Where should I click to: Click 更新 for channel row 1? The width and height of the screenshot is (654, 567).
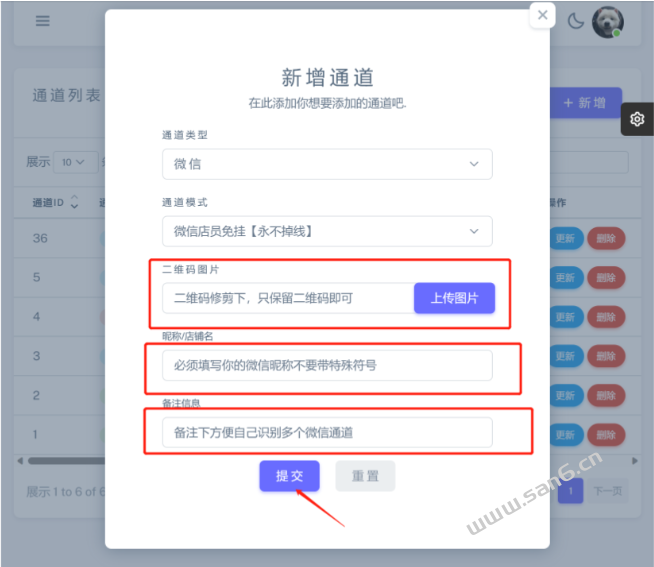coord(566,435)
